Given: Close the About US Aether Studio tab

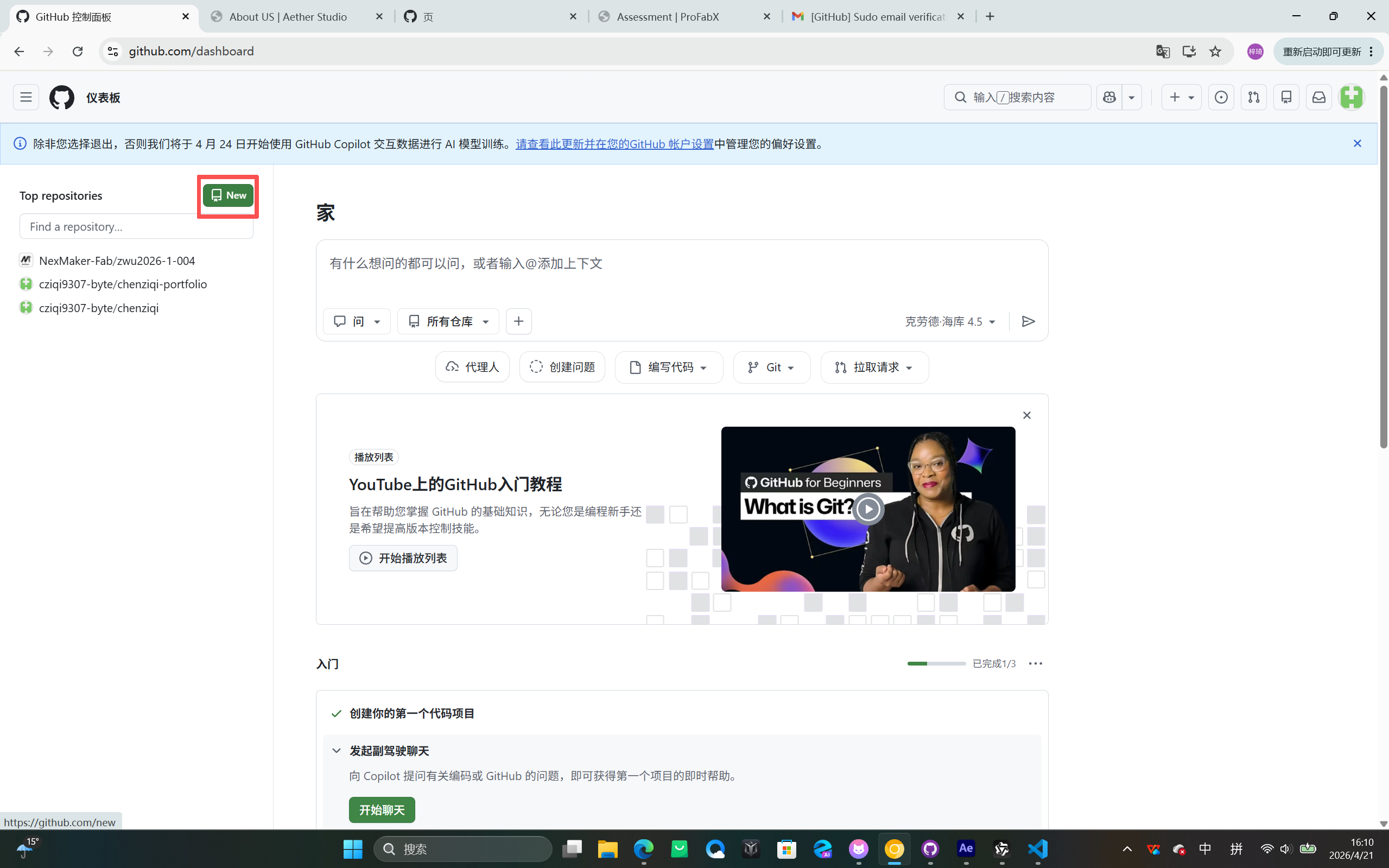Looking at the screenshot, I should pos(379,17).
